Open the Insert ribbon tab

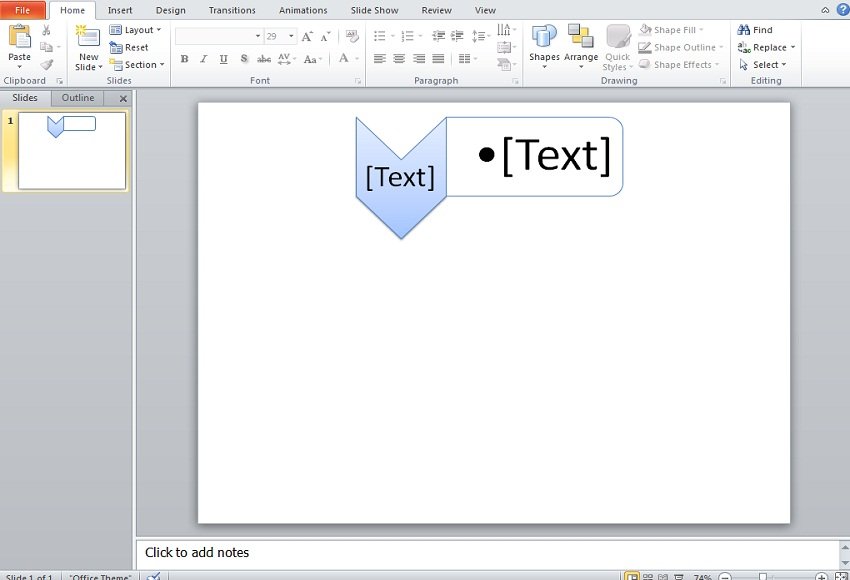coord(120,10)
